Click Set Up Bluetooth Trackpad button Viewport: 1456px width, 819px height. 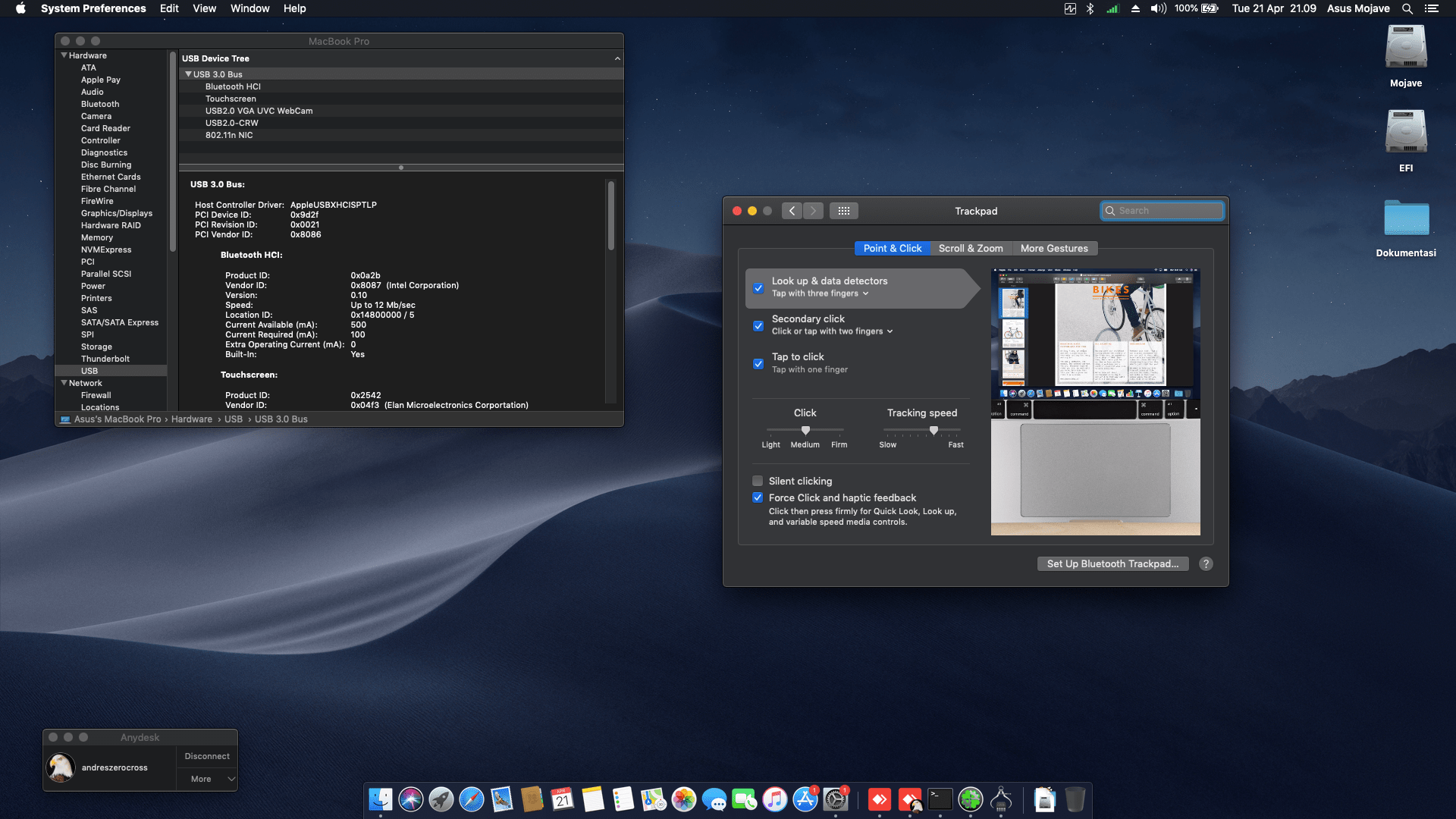1112,563
